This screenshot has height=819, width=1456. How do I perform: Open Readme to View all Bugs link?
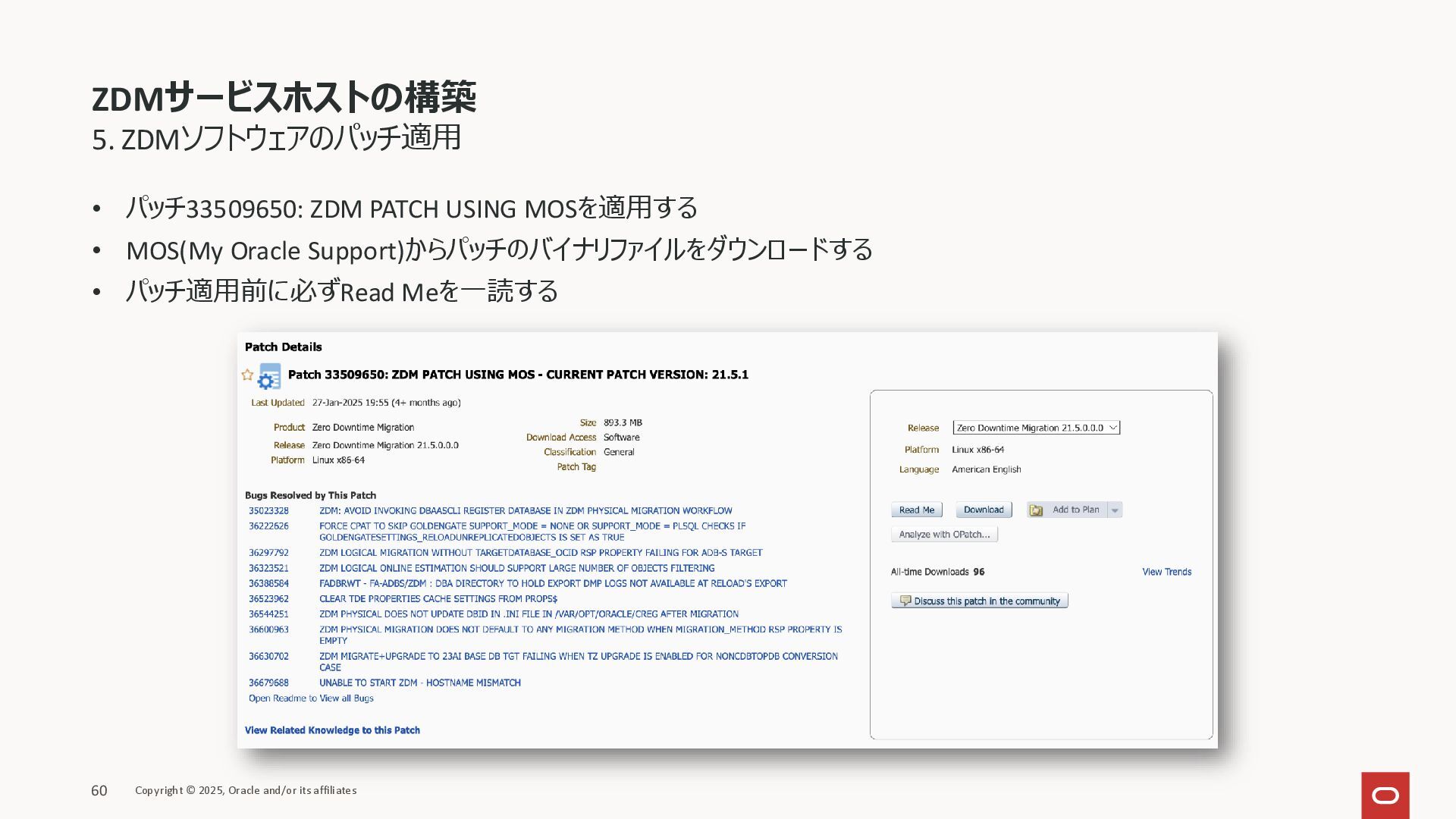pyautogui.click(x=311, y=698)
